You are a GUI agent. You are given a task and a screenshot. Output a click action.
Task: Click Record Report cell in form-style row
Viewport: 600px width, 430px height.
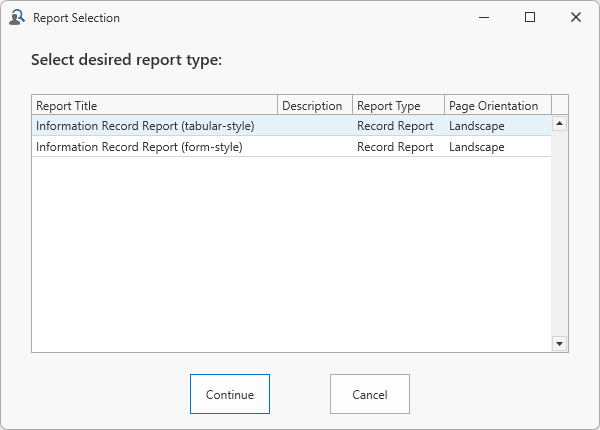tap(395, 147)
